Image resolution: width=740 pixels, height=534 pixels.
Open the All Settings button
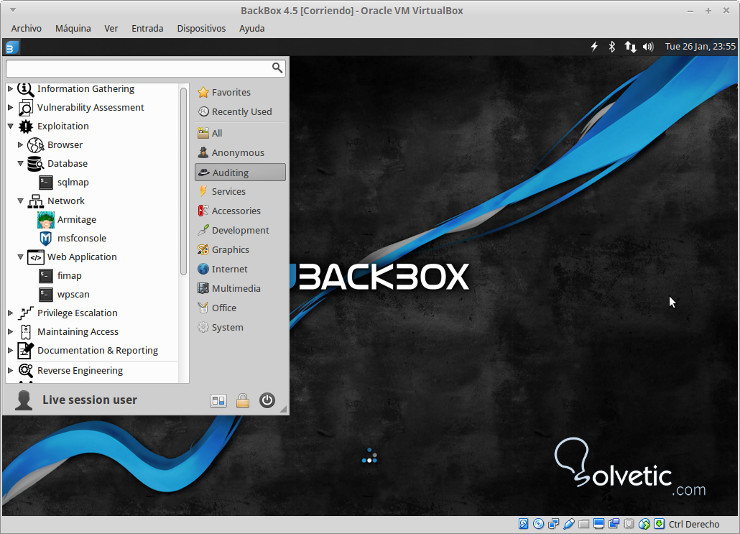219,400
